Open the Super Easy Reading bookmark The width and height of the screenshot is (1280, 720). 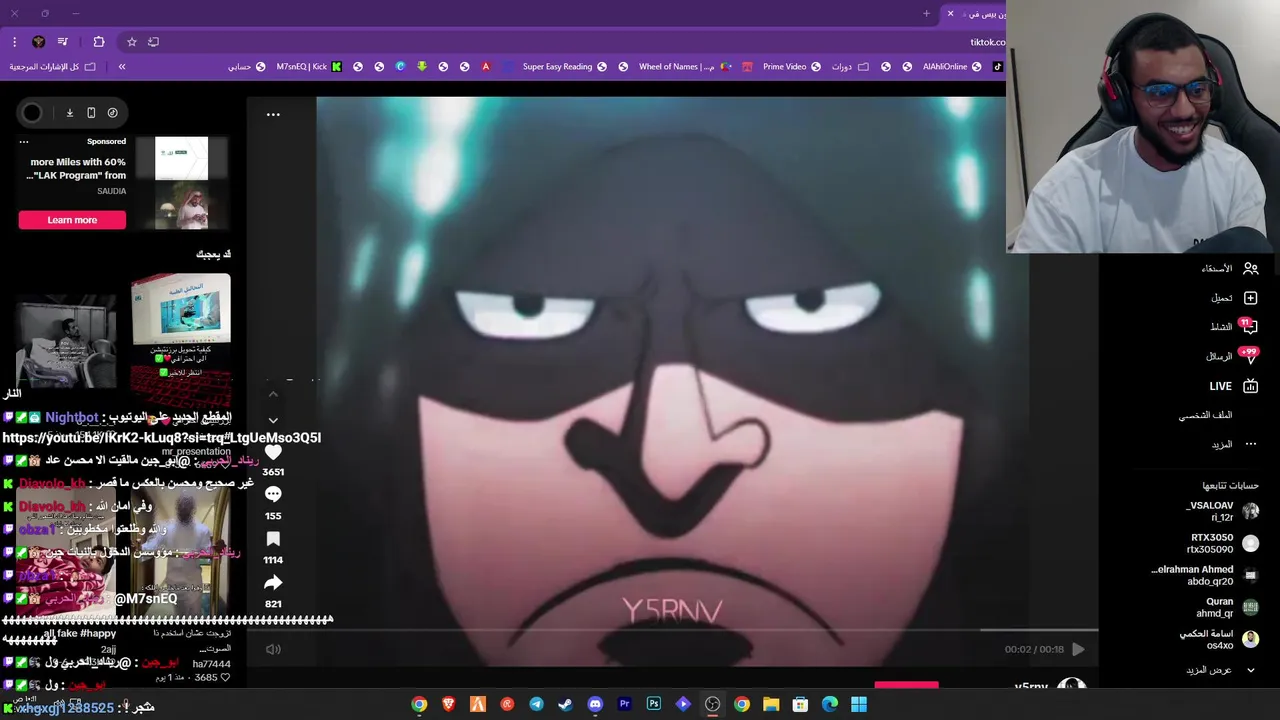coord(564,67)
